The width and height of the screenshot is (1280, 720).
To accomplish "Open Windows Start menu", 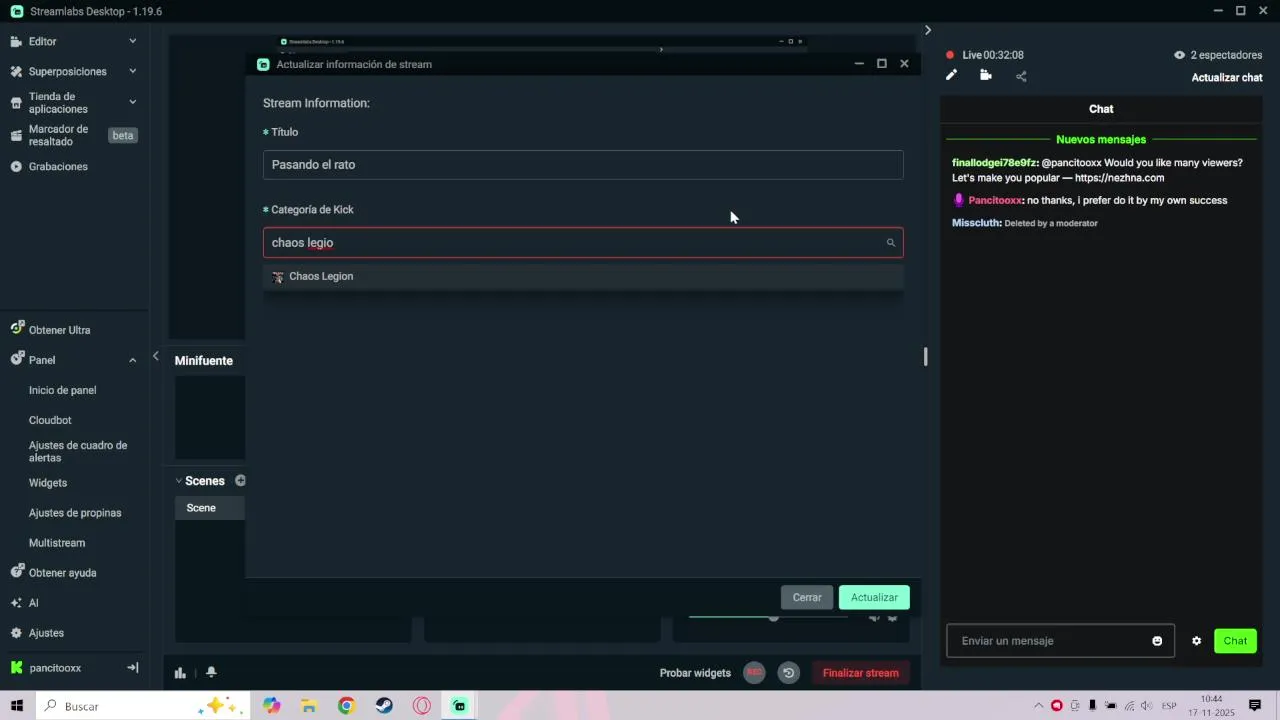I will (x=17, y=706).
